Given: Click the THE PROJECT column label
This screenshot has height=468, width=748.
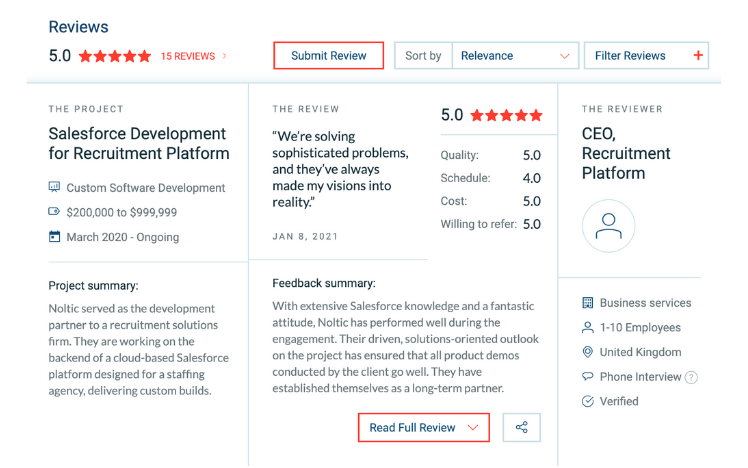Looking at the screenshot, I should point(86,109).
